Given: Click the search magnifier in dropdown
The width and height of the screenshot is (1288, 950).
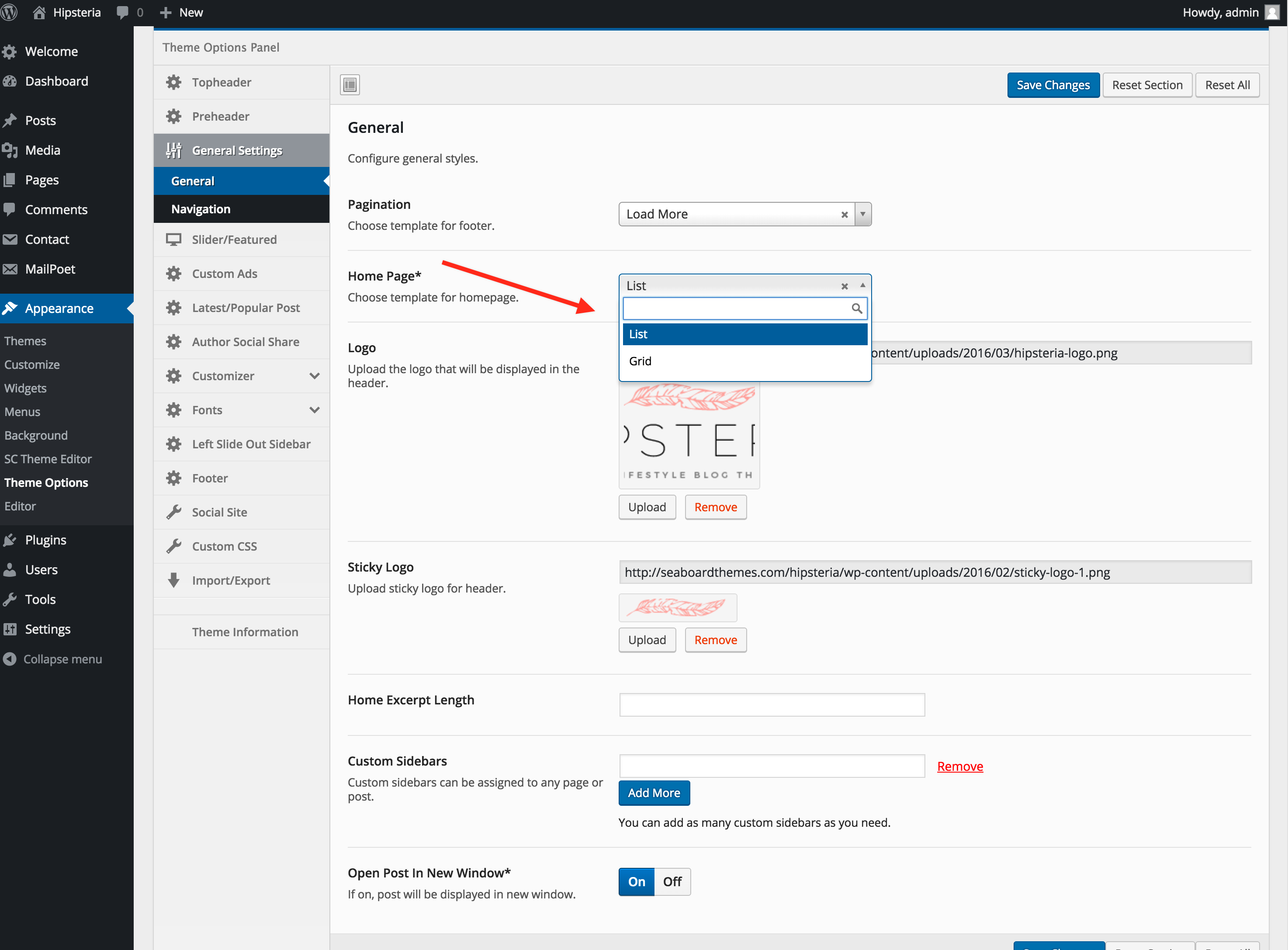Looking at the screenshot, I should (857, 309).
